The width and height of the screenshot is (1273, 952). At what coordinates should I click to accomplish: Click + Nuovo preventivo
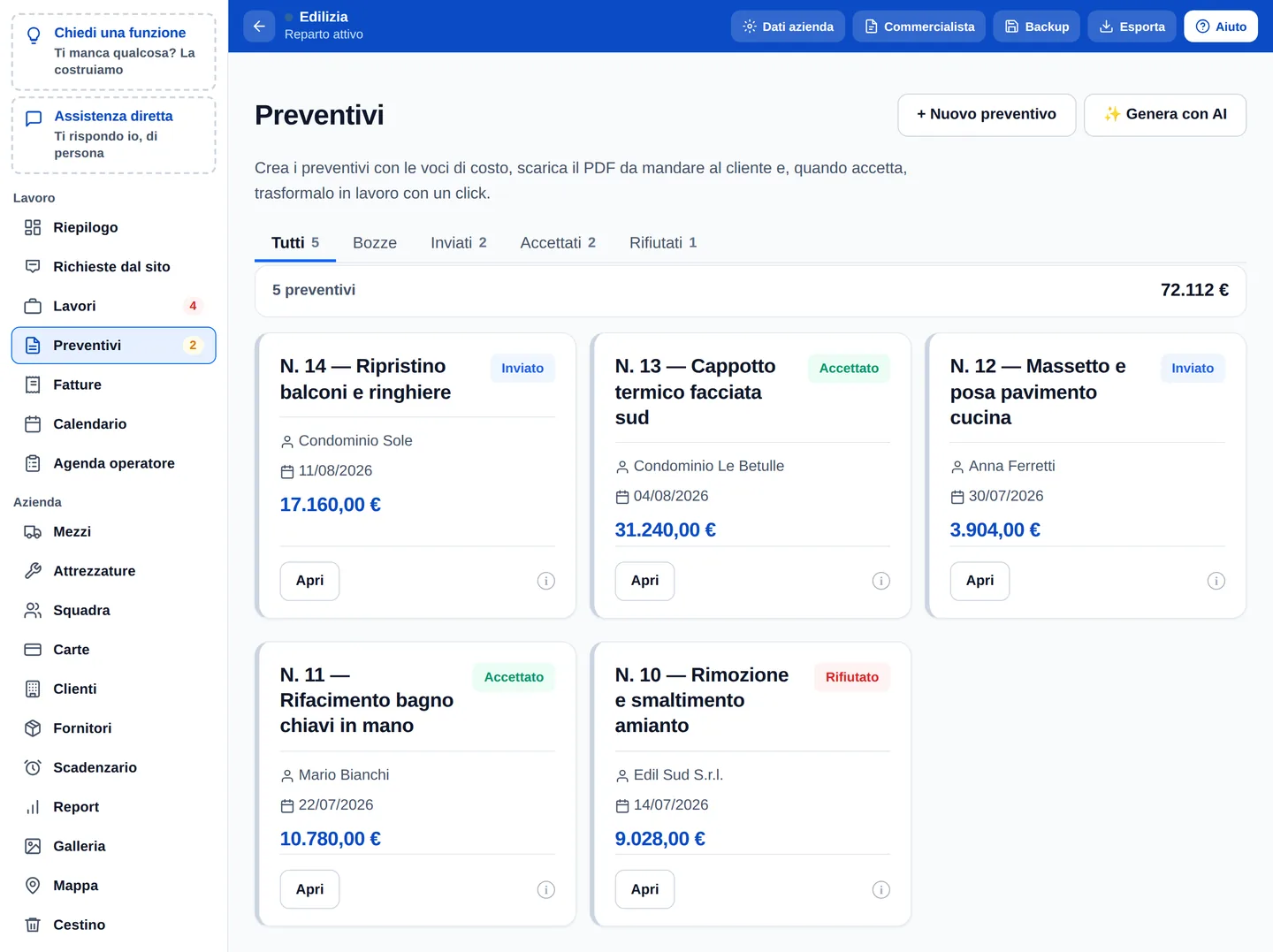987,115
